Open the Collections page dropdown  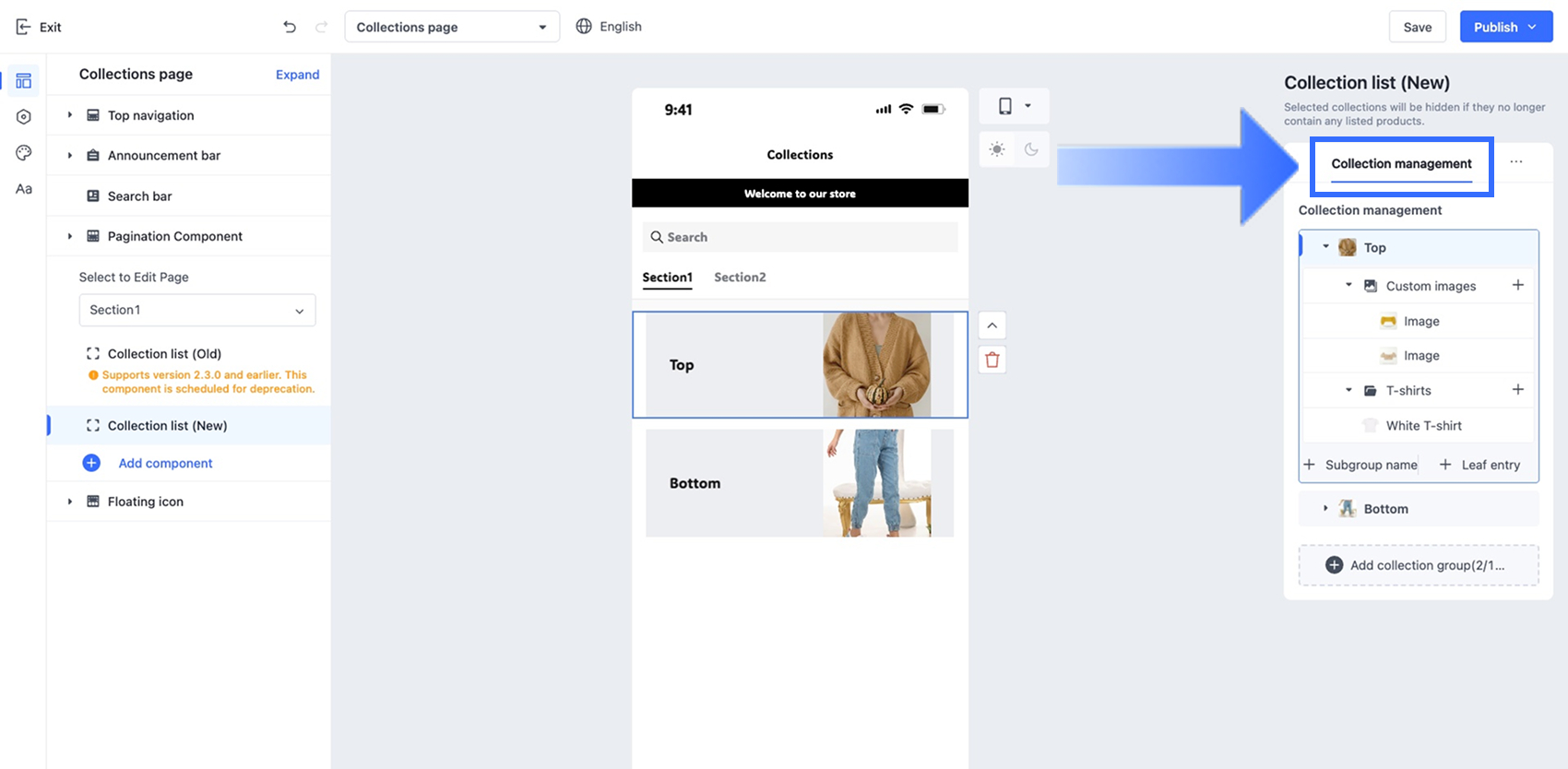tap(451, 27)
